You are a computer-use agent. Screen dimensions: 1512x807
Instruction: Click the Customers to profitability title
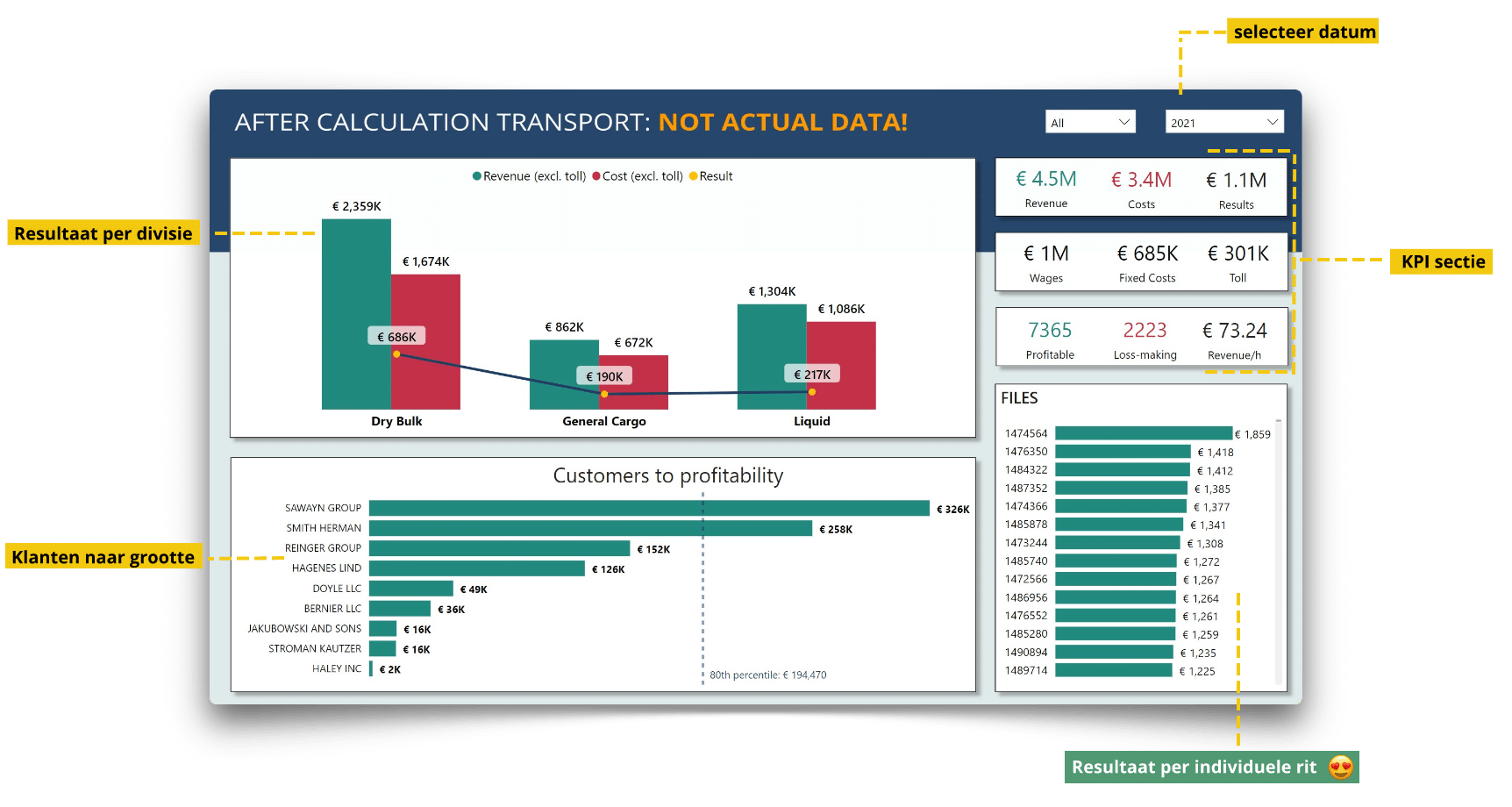(x=667, y=475)
